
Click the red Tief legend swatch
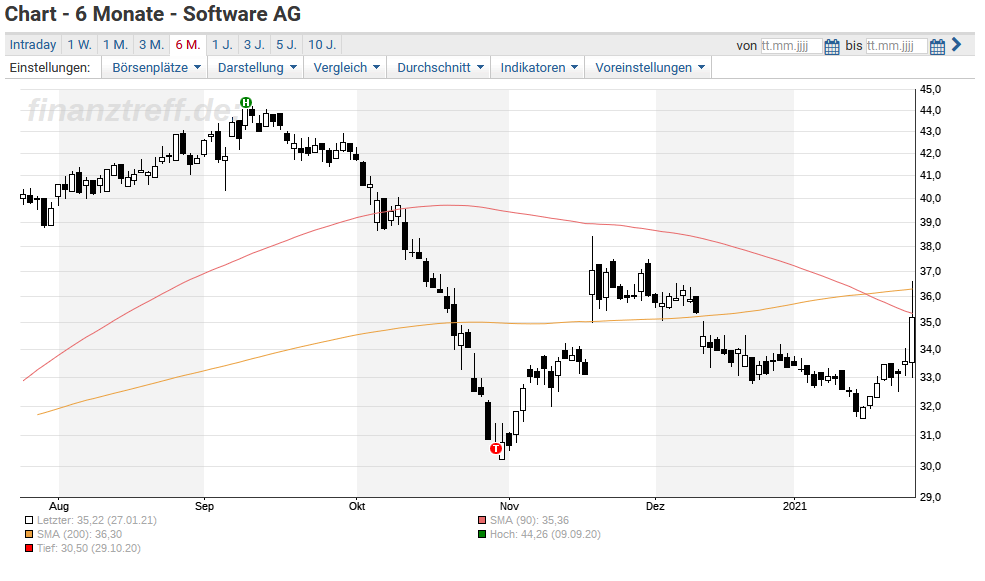(x=28, y=548)
